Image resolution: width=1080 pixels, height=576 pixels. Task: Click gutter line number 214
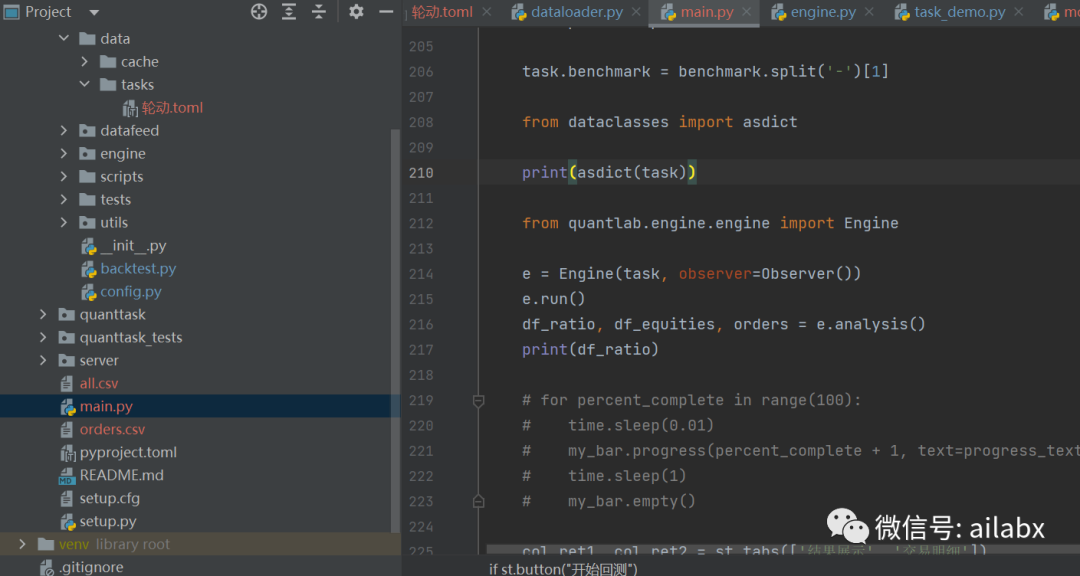tap(421, 274)
